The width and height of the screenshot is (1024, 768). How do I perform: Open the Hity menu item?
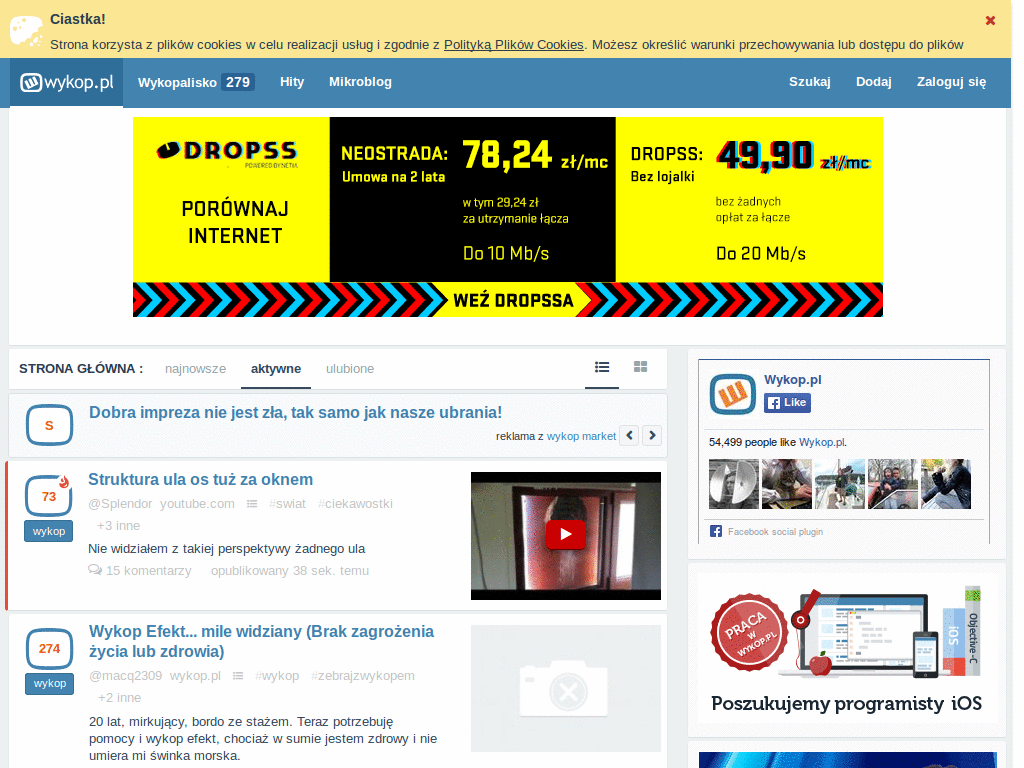(292, 82)
